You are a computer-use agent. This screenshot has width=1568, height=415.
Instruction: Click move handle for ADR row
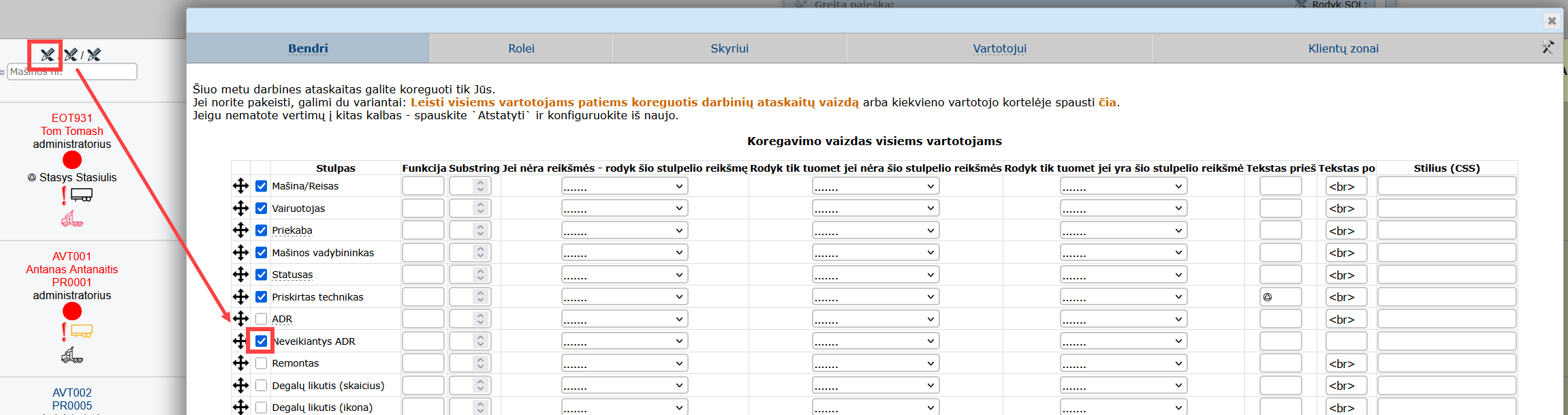coord(240,319)
